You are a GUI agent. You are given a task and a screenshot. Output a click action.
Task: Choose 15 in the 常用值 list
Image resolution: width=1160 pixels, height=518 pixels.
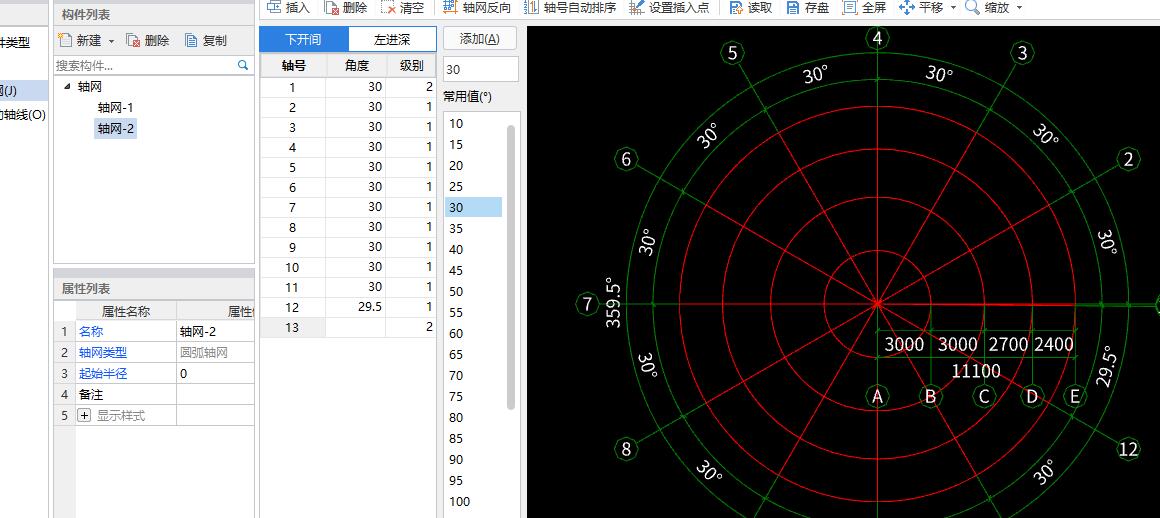473,144
